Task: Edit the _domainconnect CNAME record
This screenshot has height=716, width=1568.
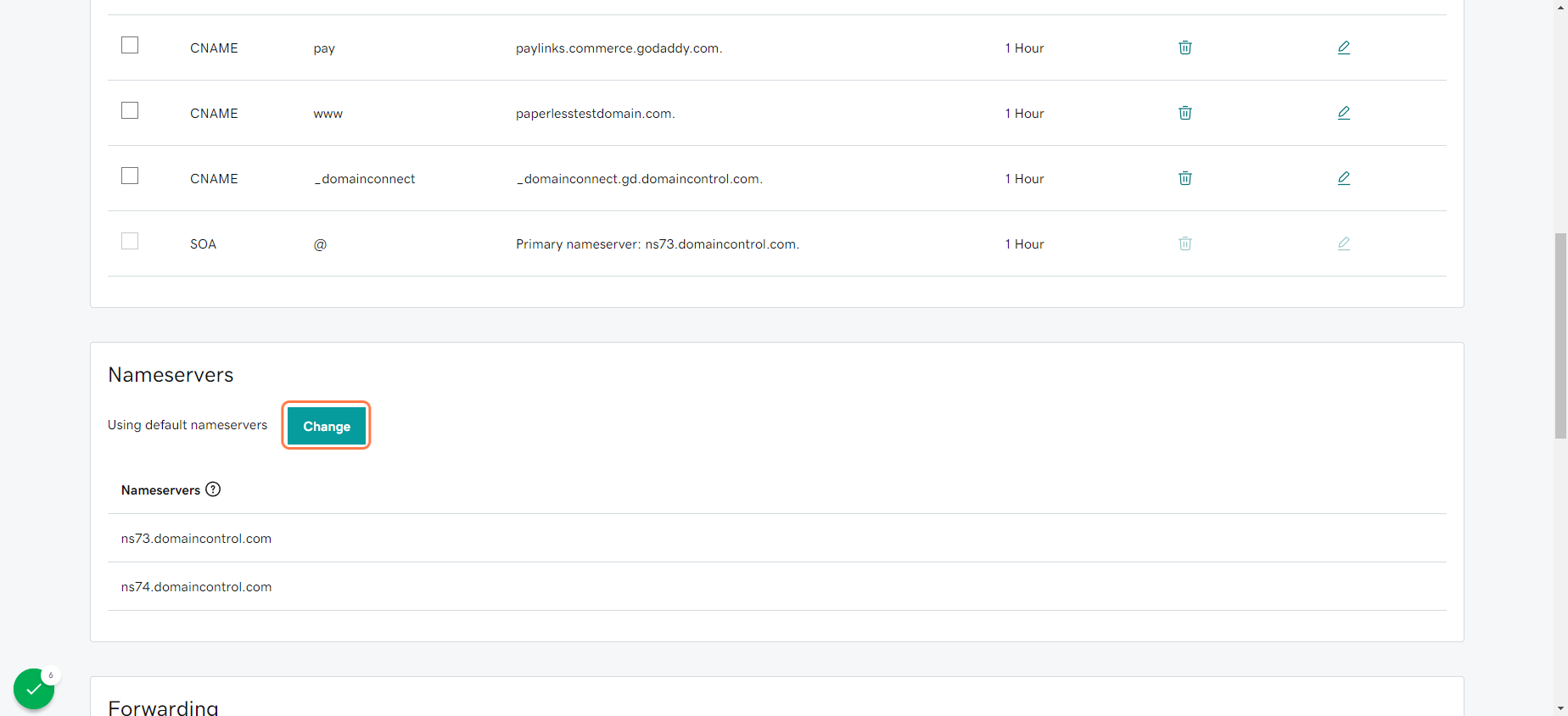Action: (x=1344, y=178)
